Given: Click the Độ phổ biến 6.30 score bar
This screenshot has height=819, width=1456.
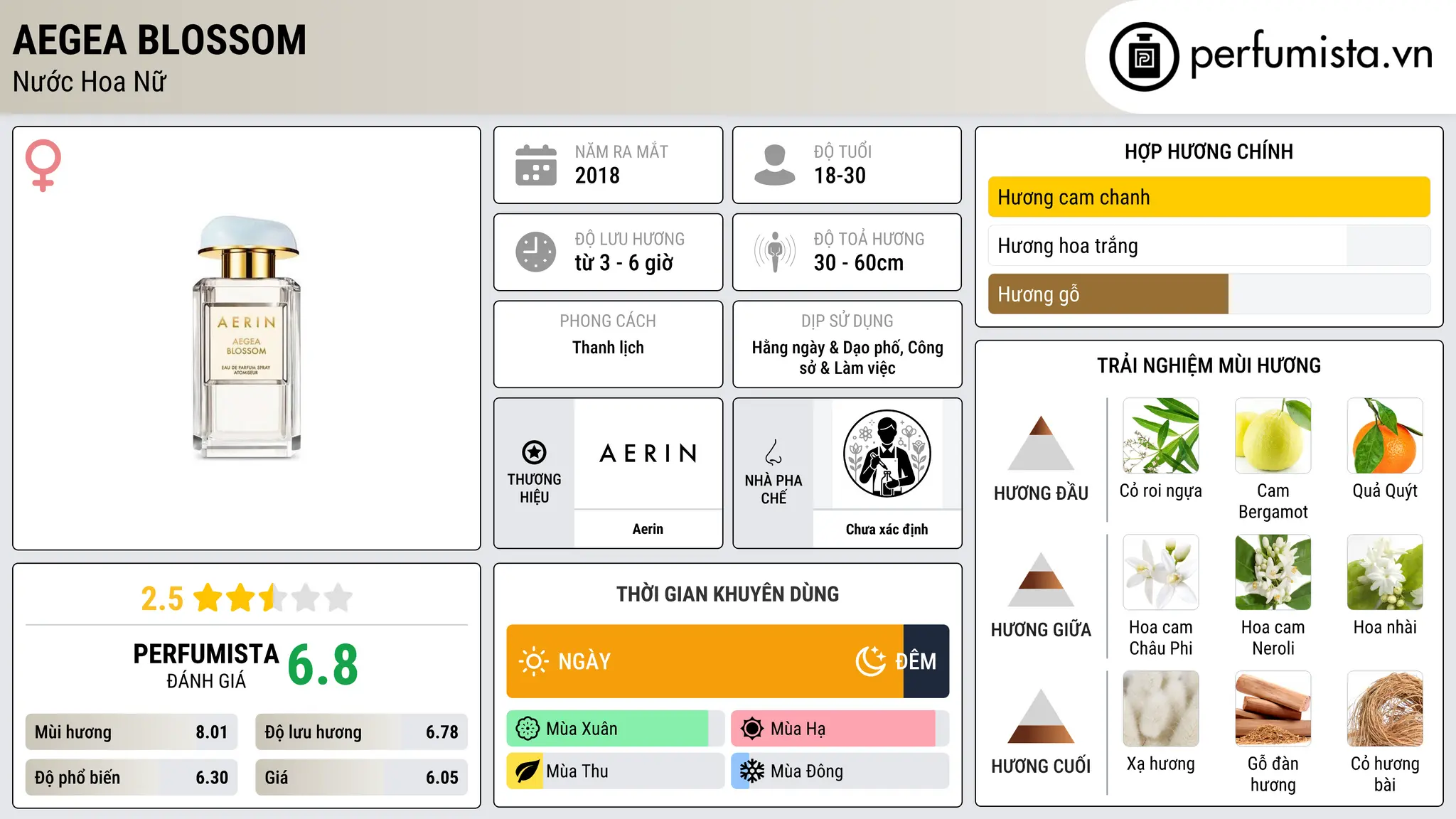Looking at the screenshot, I should (x=132, y=777).
